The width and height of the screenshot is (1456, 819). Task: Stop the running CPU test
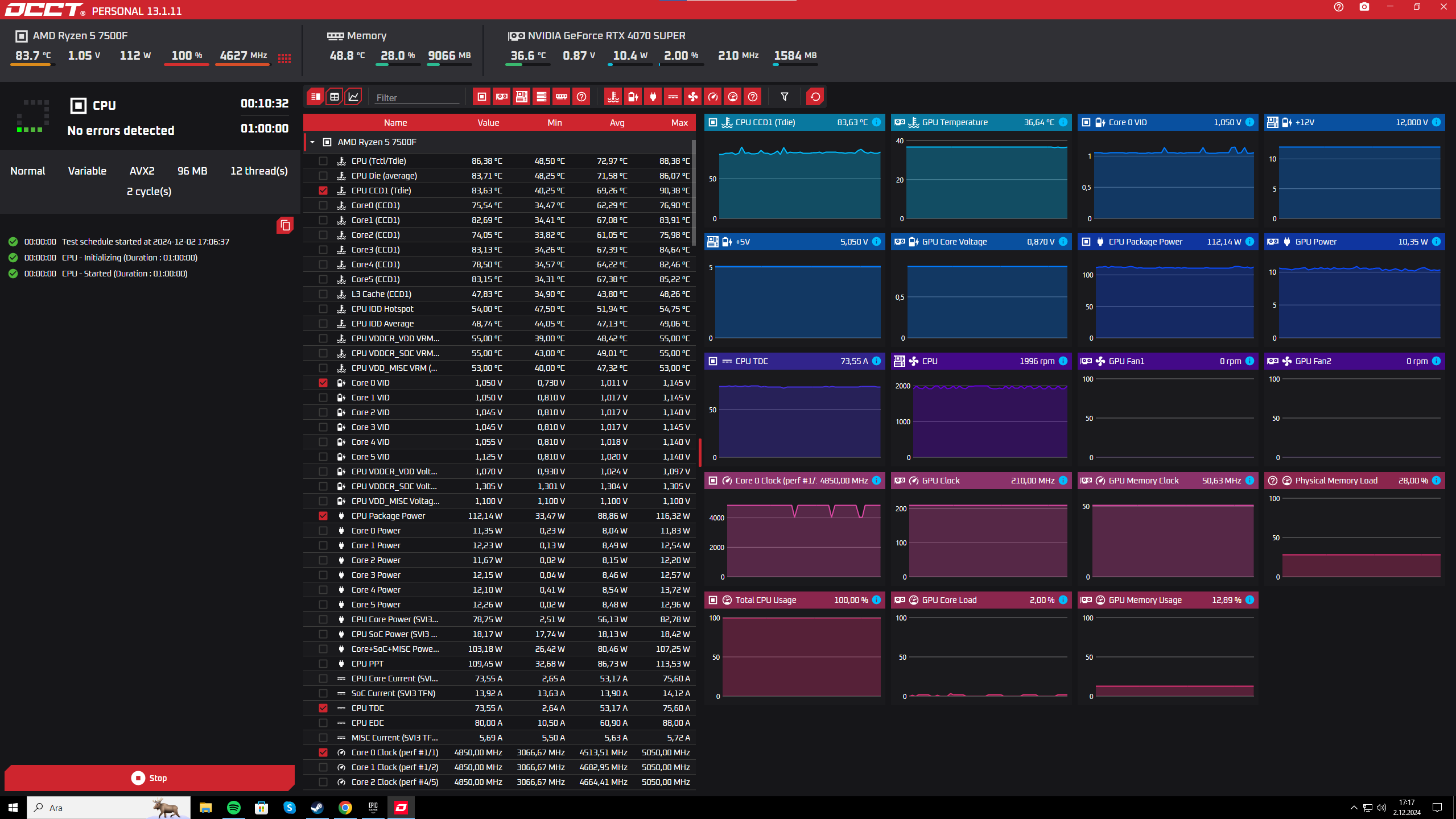click(x=149, y=778)
